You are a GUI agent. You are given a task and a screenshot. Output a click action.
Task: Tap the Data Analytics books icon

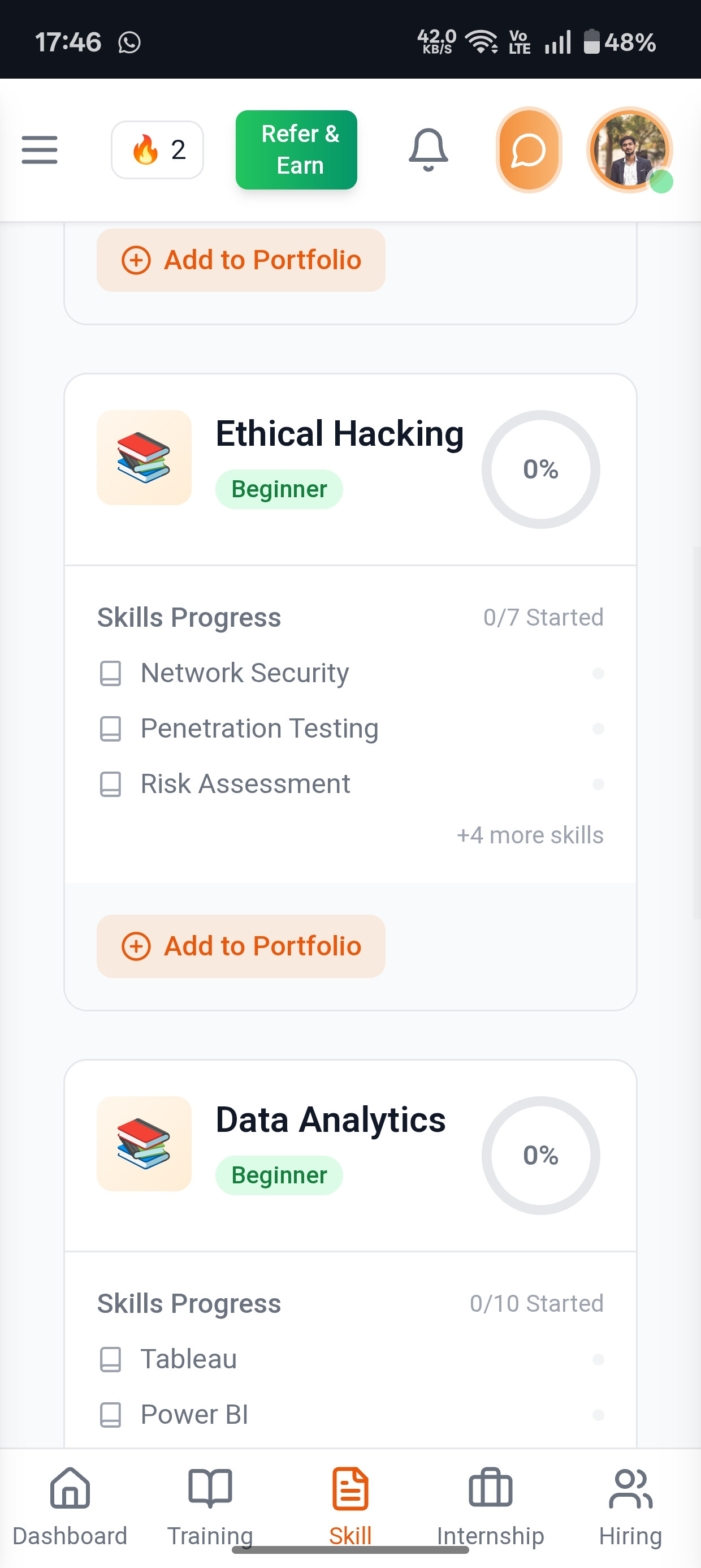[144, 1144]
